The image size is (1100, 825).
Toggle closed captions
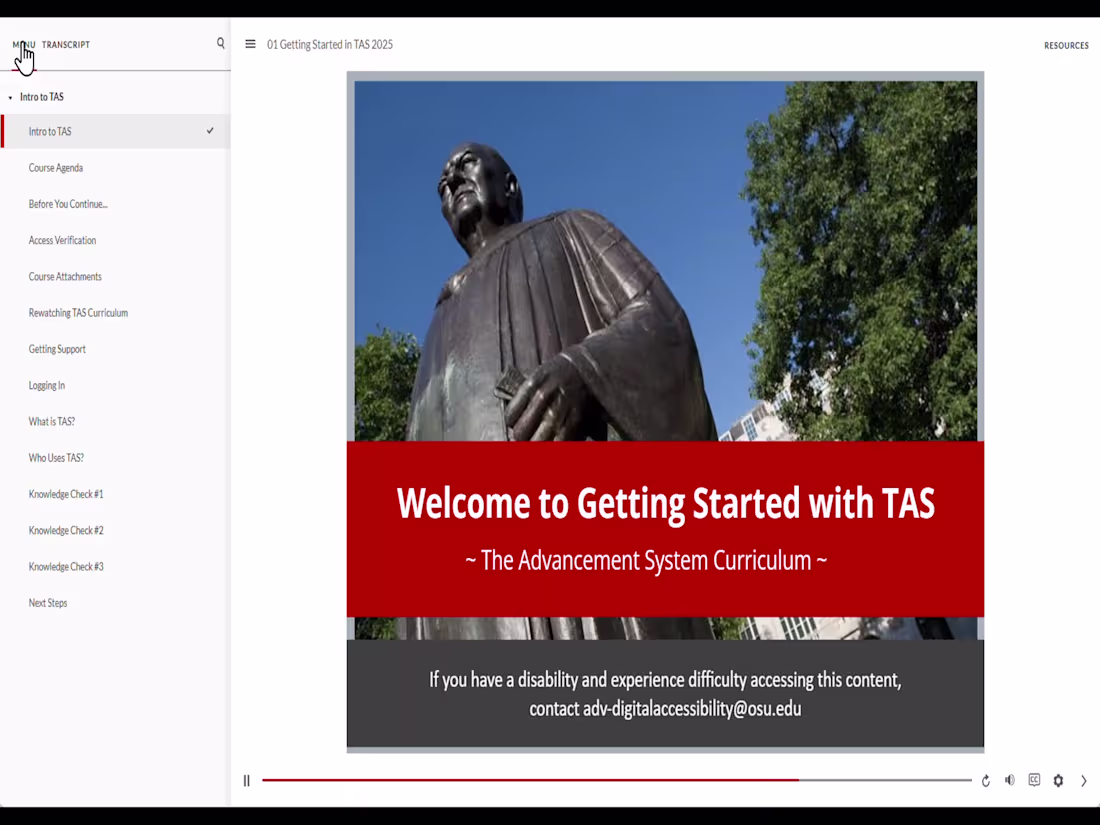1034,780
